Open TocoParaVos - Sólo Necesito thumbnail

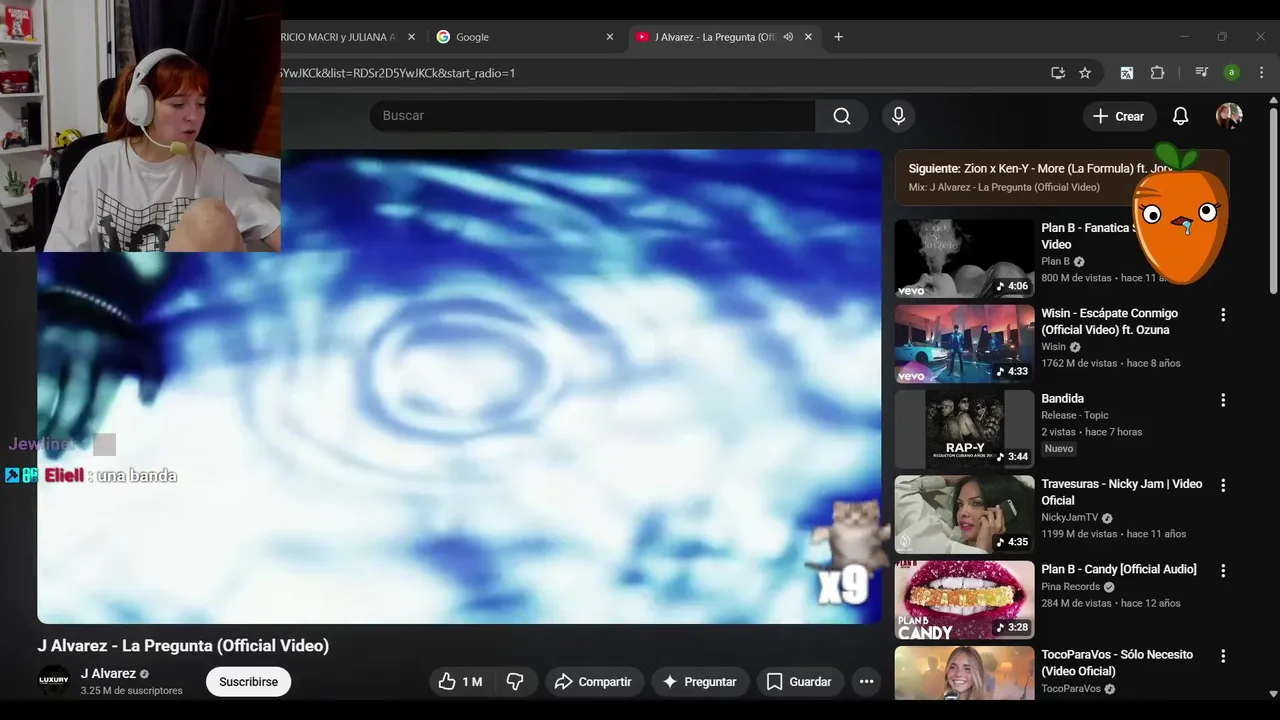coord(964,673)
